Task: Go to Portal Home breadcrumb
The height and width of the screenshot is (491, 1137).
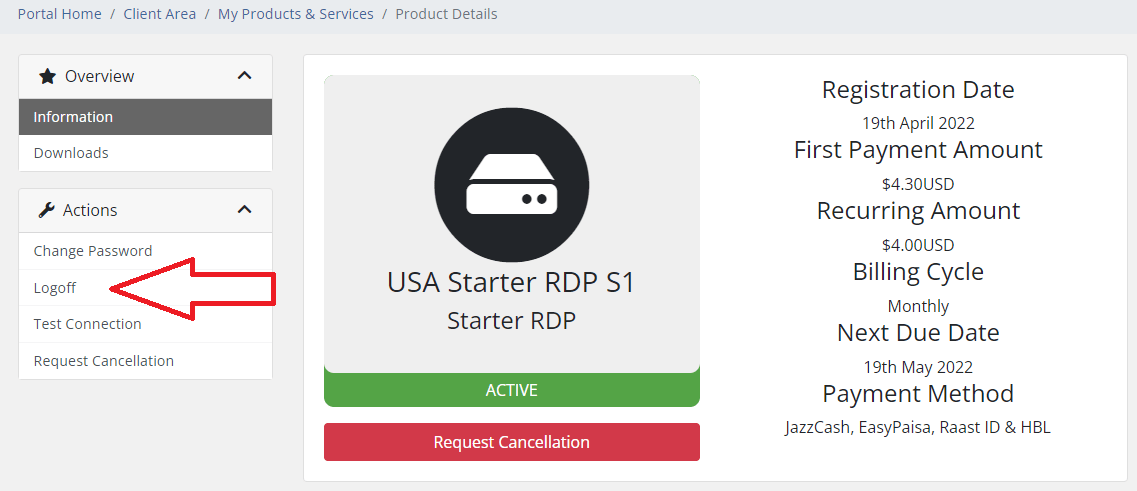Action: (59, 14)
